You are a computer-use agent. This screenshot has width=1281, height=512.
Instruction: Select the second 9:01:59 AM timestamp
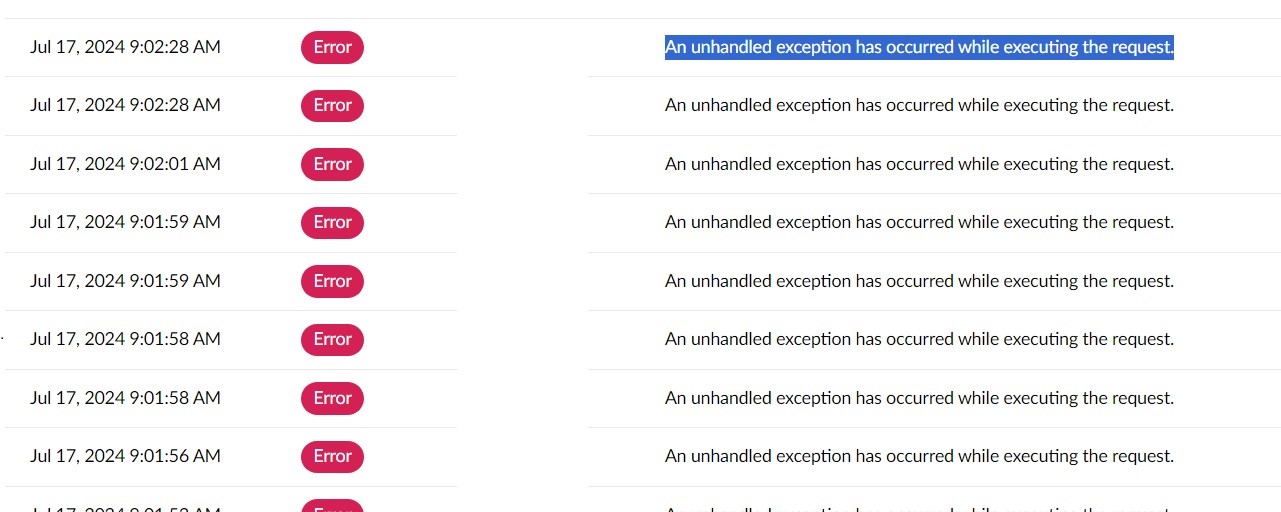[125, 281]
